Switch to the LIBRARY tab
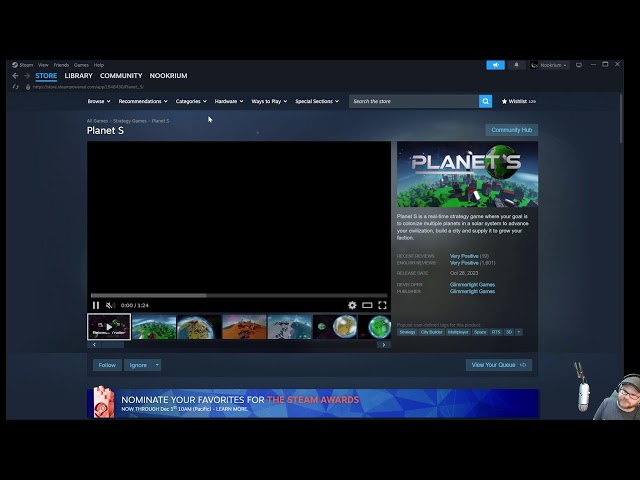640x480 pixels. tap(78, 76)
